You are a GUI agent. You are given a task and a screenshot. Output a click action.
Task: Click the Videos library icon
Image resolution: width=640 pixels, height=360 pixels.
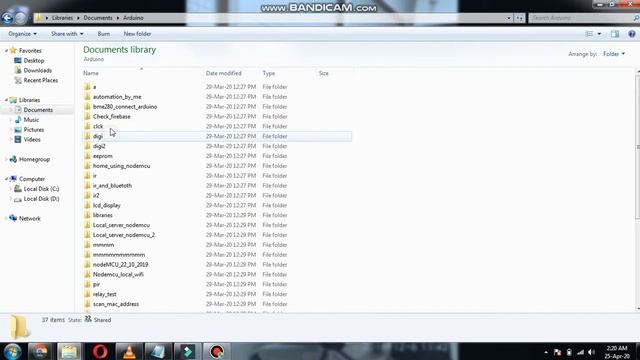point(18,139)
